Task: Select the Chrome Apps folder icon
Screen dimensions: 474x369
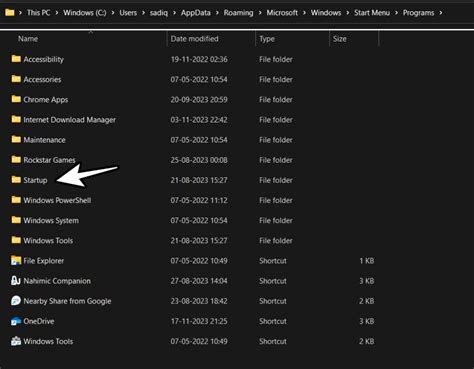Action: click(16, 99)
